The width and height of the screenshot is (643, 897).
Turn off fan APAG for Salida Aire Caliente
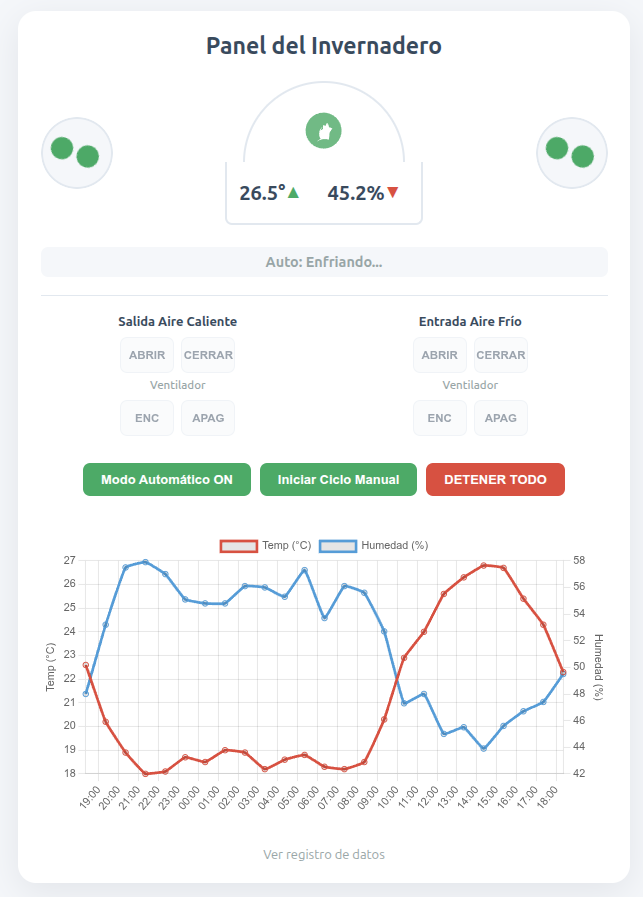click(x=208, y=418)
